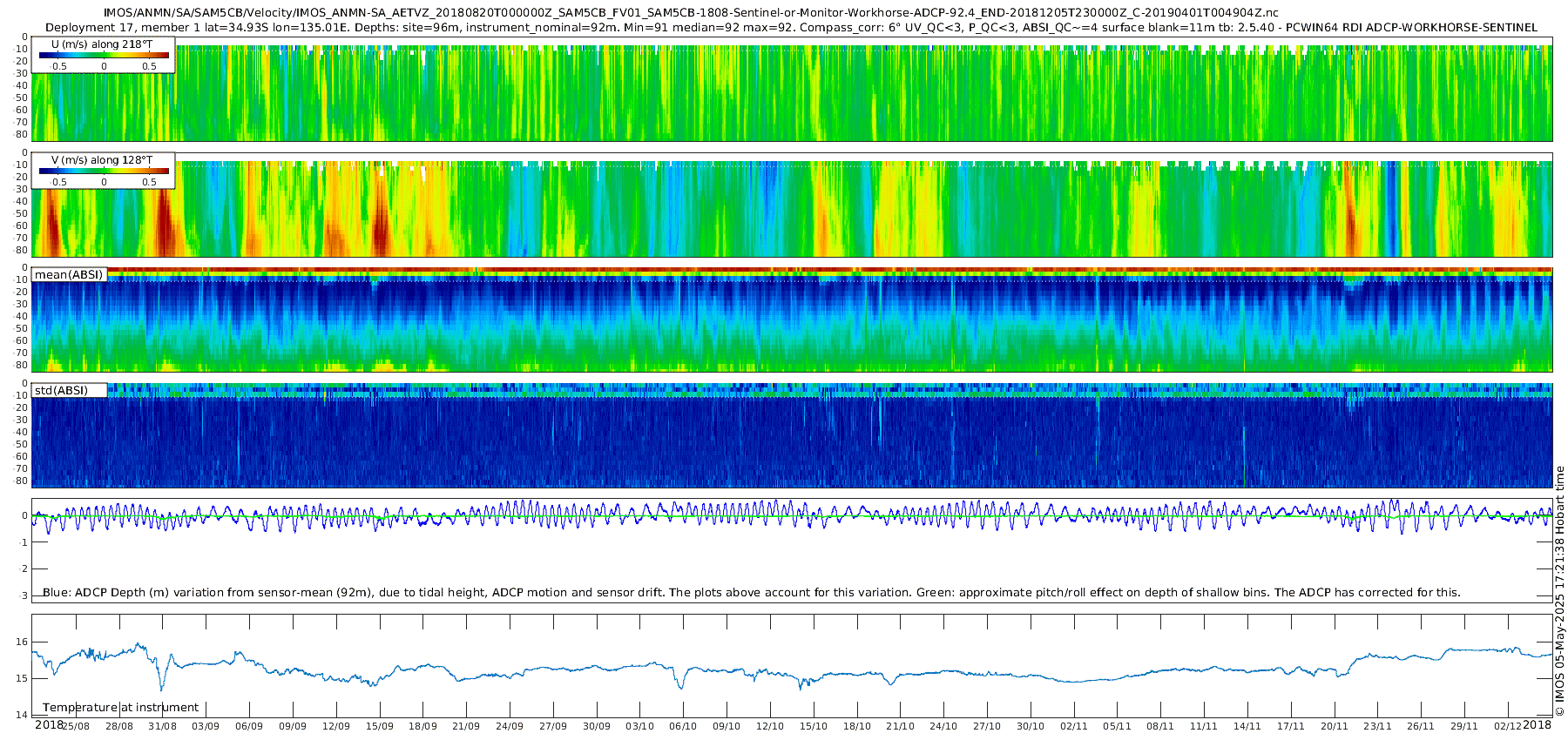Click the 06/10 date tick label
Viewport: 1568px width, 740px height.
click(x=683, y=726)
